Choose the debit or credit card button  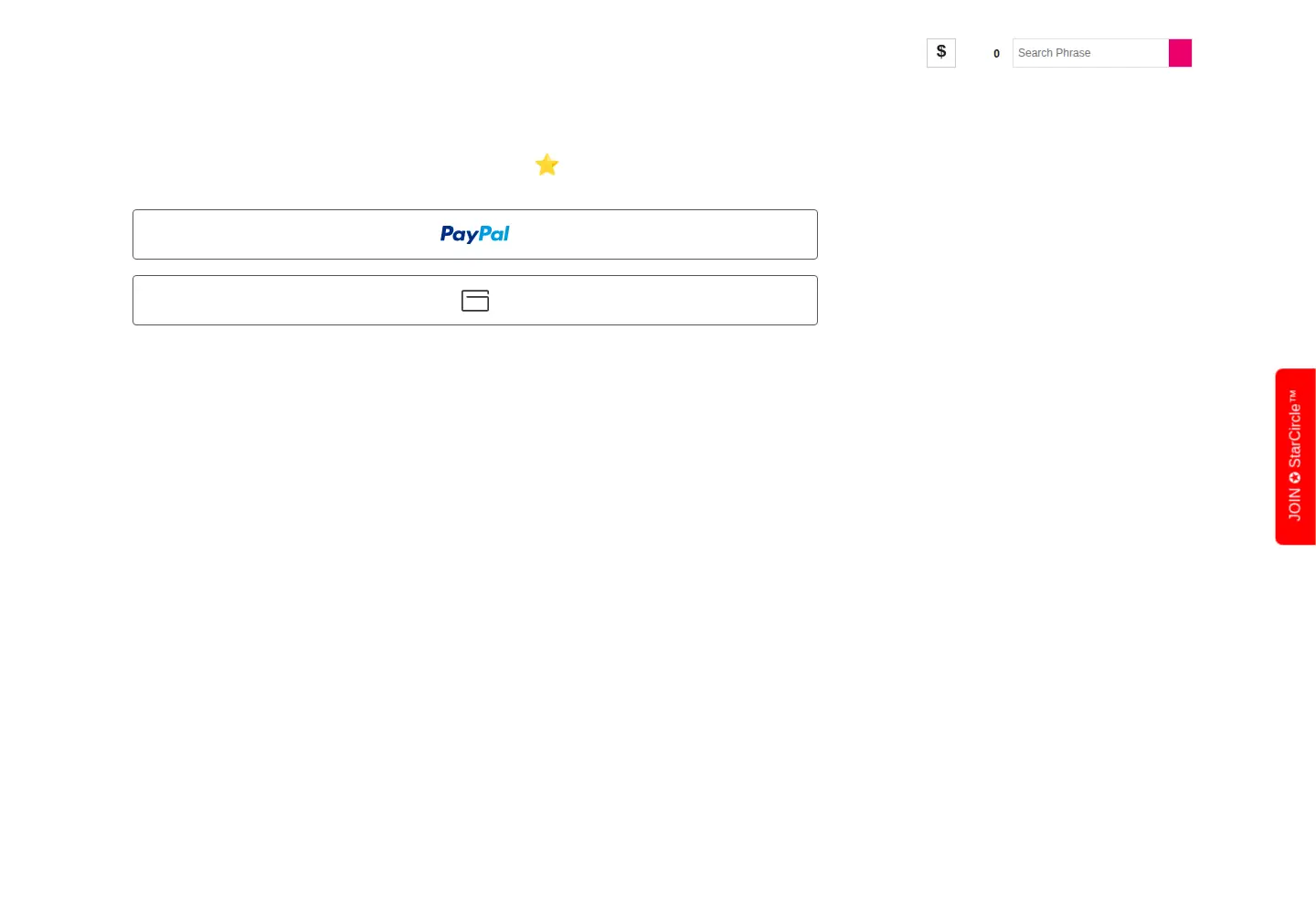475,301
